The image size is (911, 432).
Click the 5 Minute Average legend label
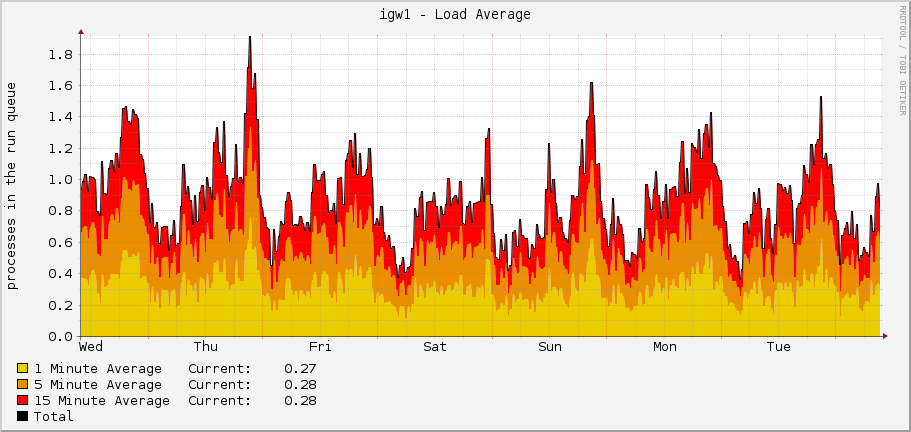pyautogui.click(x=98, y=385)
